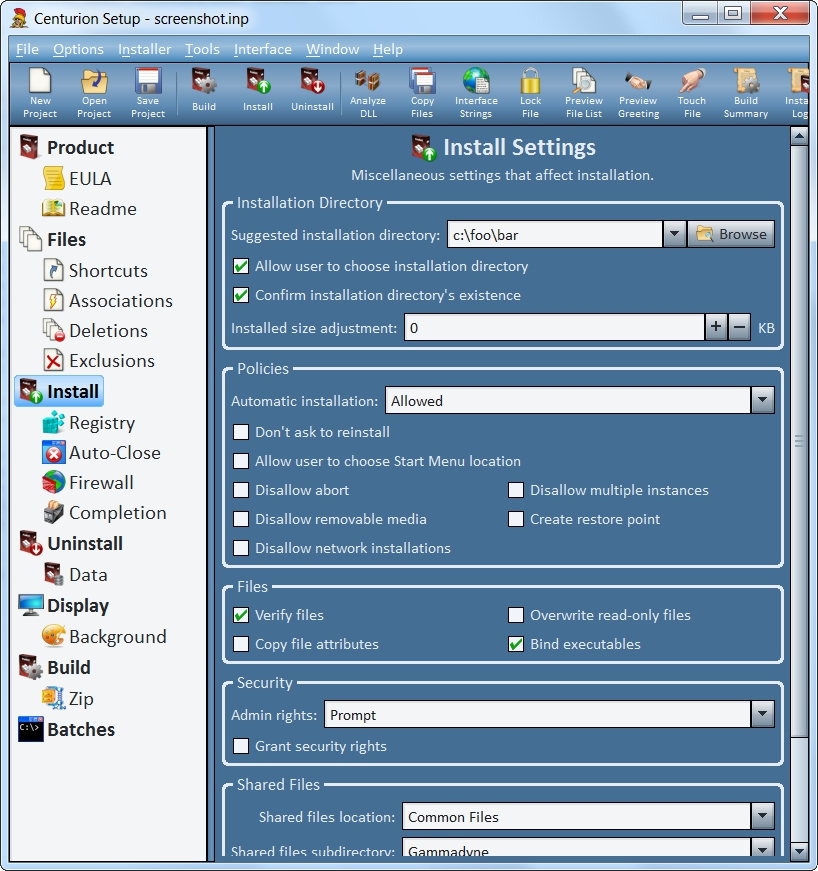
Task: Increase installed size adjustment with plus
Action: tap(716, 327)
